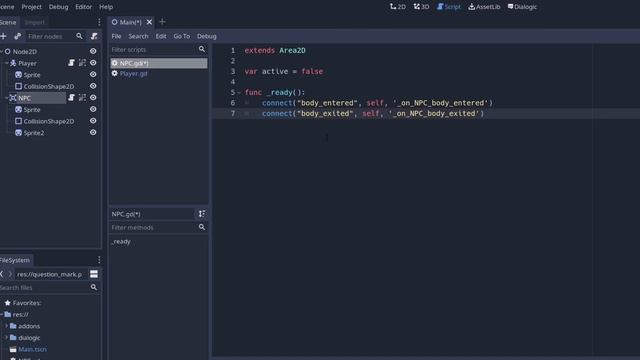Open the NPC node script icon
This screenshot has width=640, height=360.
pyautogui.click(x=71, y=98)
